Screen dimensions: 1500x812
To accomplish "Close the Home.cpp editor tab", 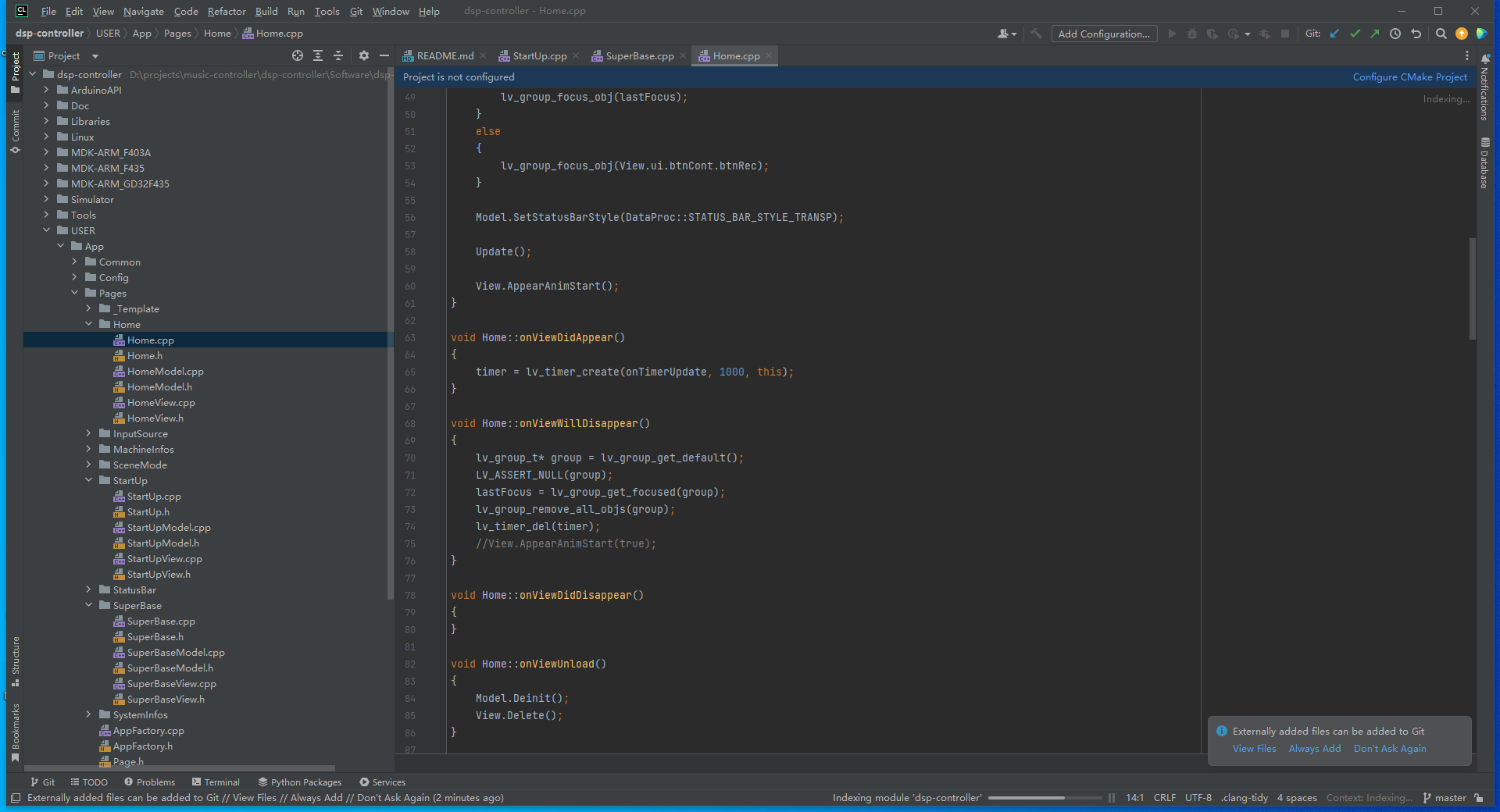I will (769, 55).
